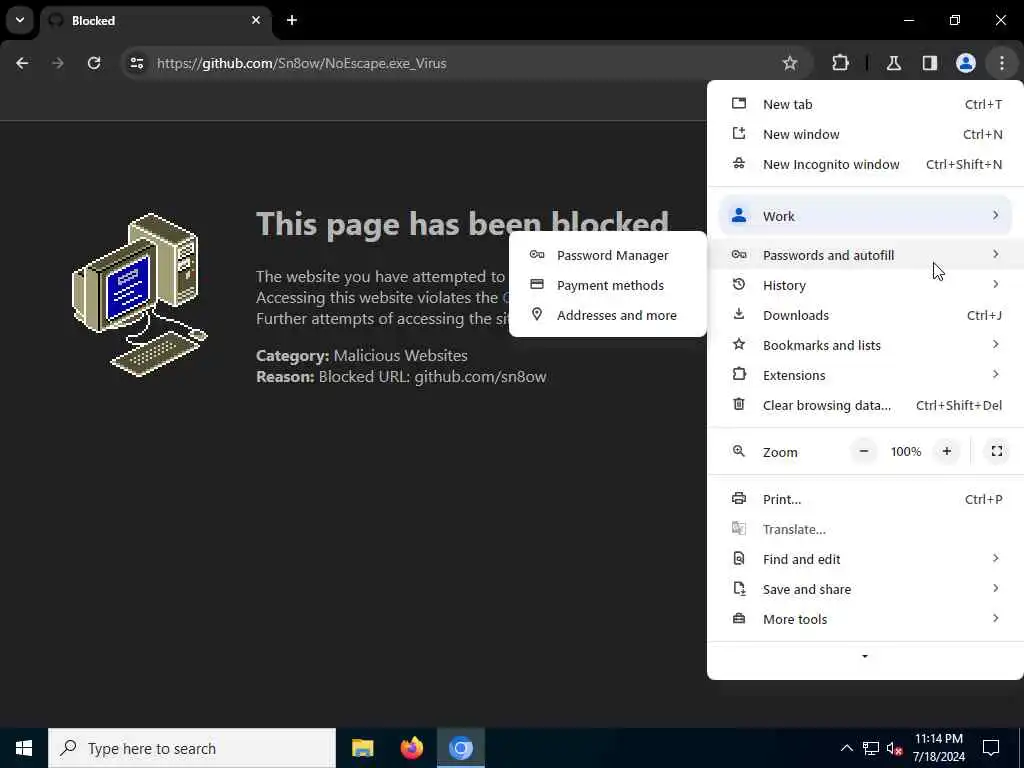Viewport: 1024px width, 768px height.
Task: Bookmark this page with the star icon
Action: coord(790,63)
